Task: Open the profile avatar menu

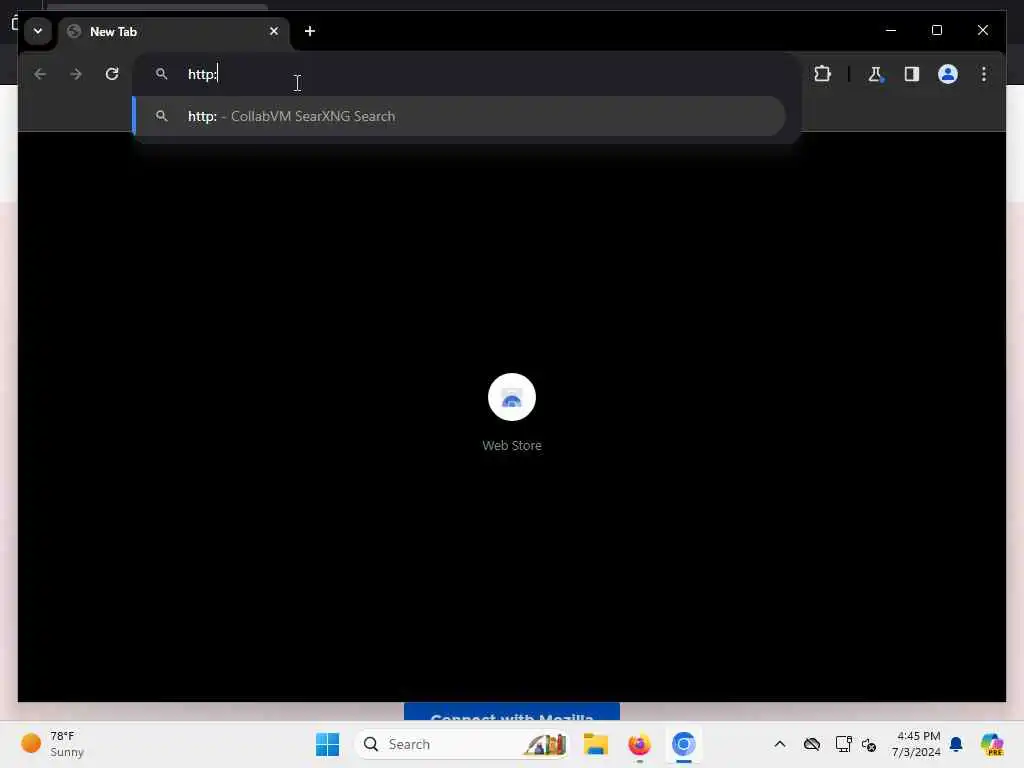Action: coord(948,74)
